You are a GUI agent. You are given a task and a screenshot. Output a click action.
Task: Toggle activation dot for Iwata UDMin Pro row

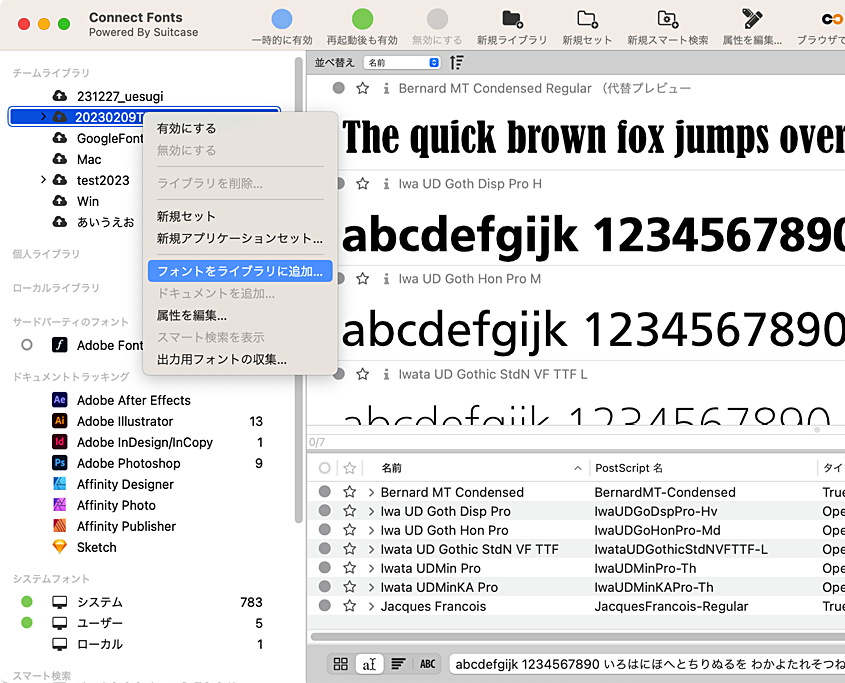(x=324, y=567)
